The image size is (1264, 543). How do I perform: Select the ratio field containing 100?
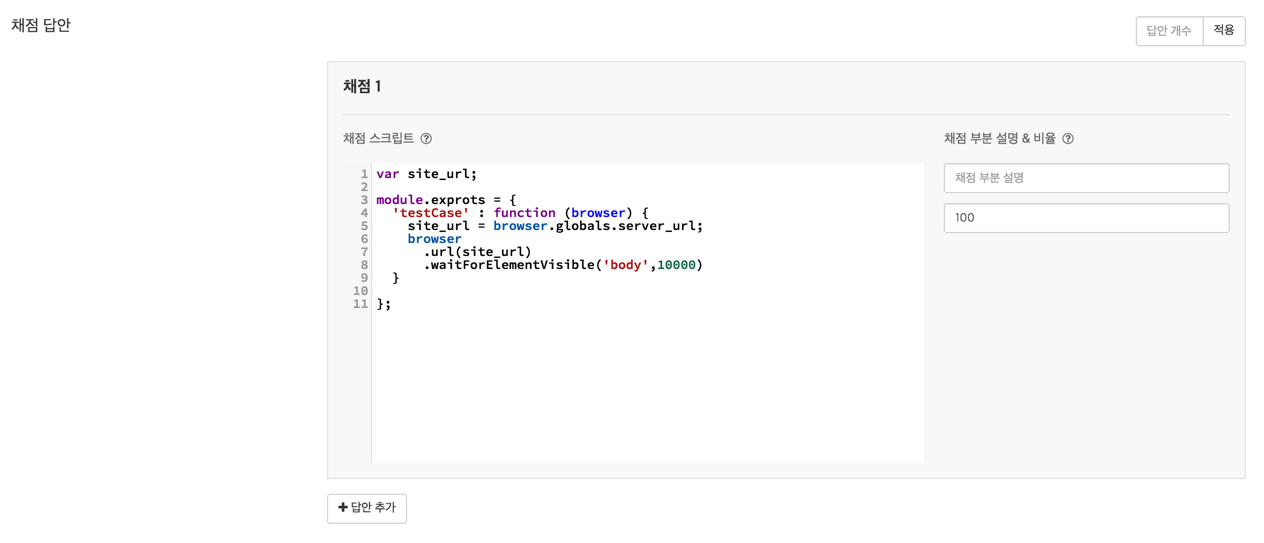click(x=1085, y=218)
